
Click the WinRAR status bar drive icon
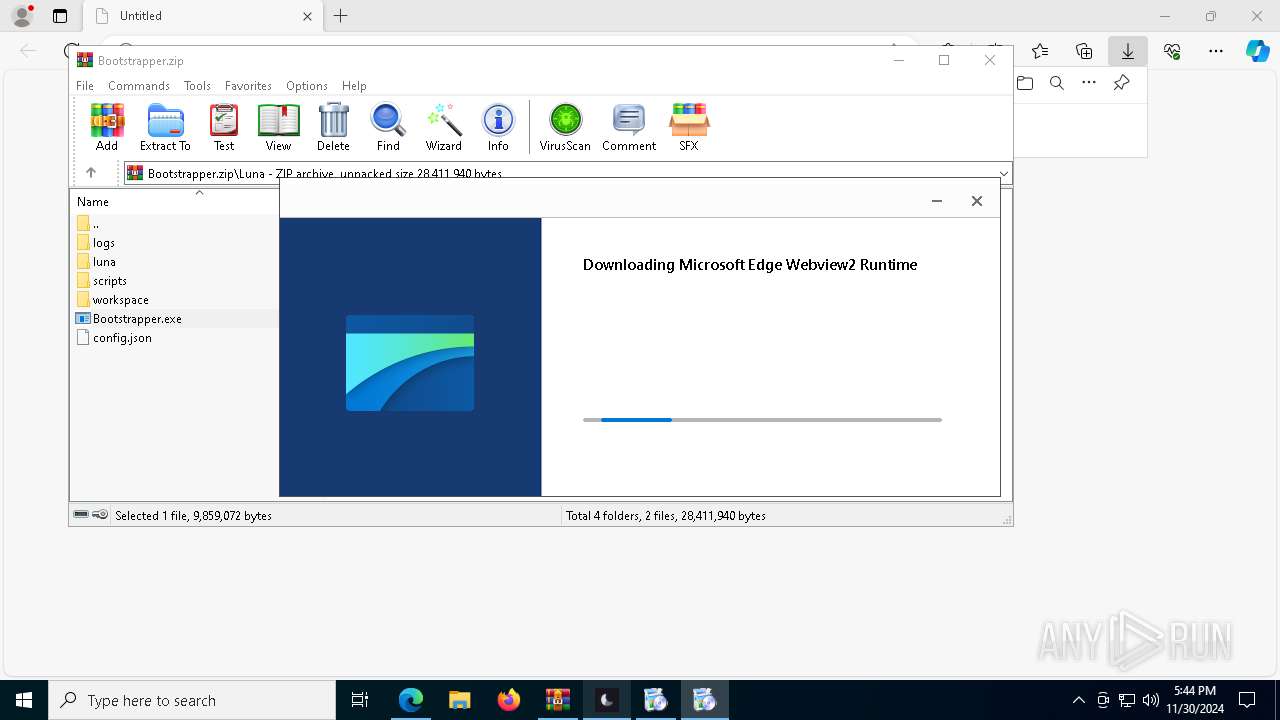(x=81, y=515)
